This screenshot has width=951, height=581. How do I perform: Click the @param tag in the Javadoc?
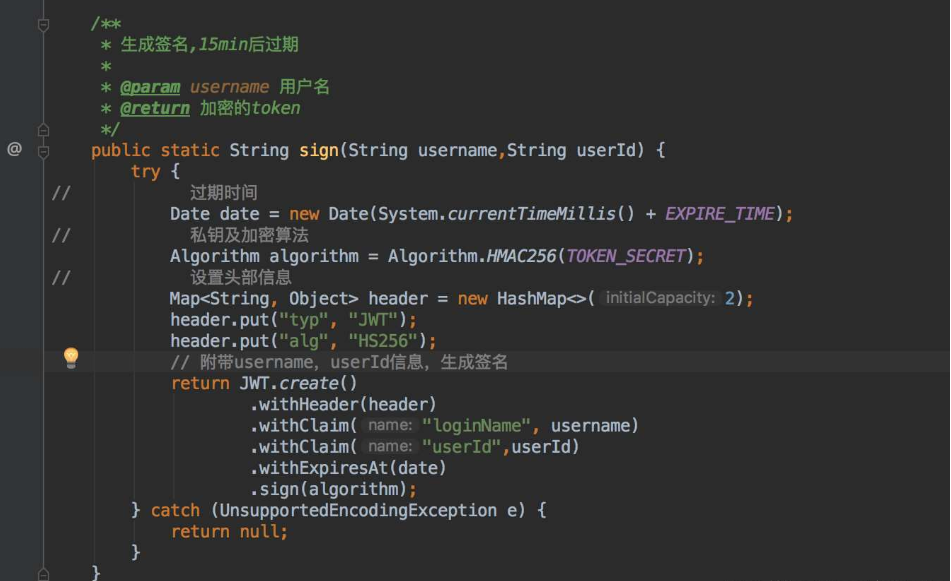pos(150,87)
